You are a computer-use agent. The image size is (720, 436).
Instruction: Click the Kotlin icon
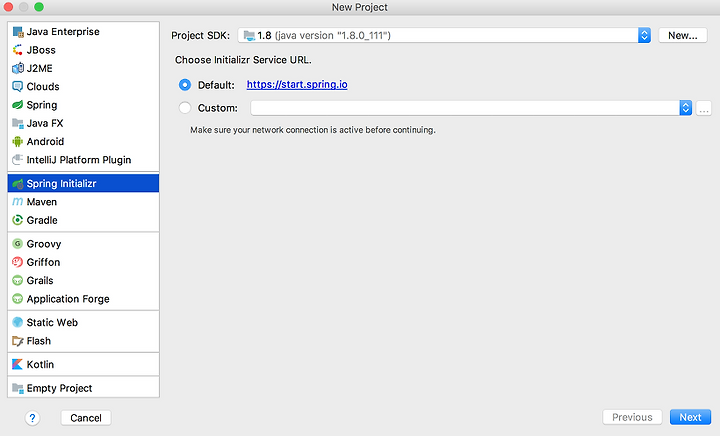point(18,364)
